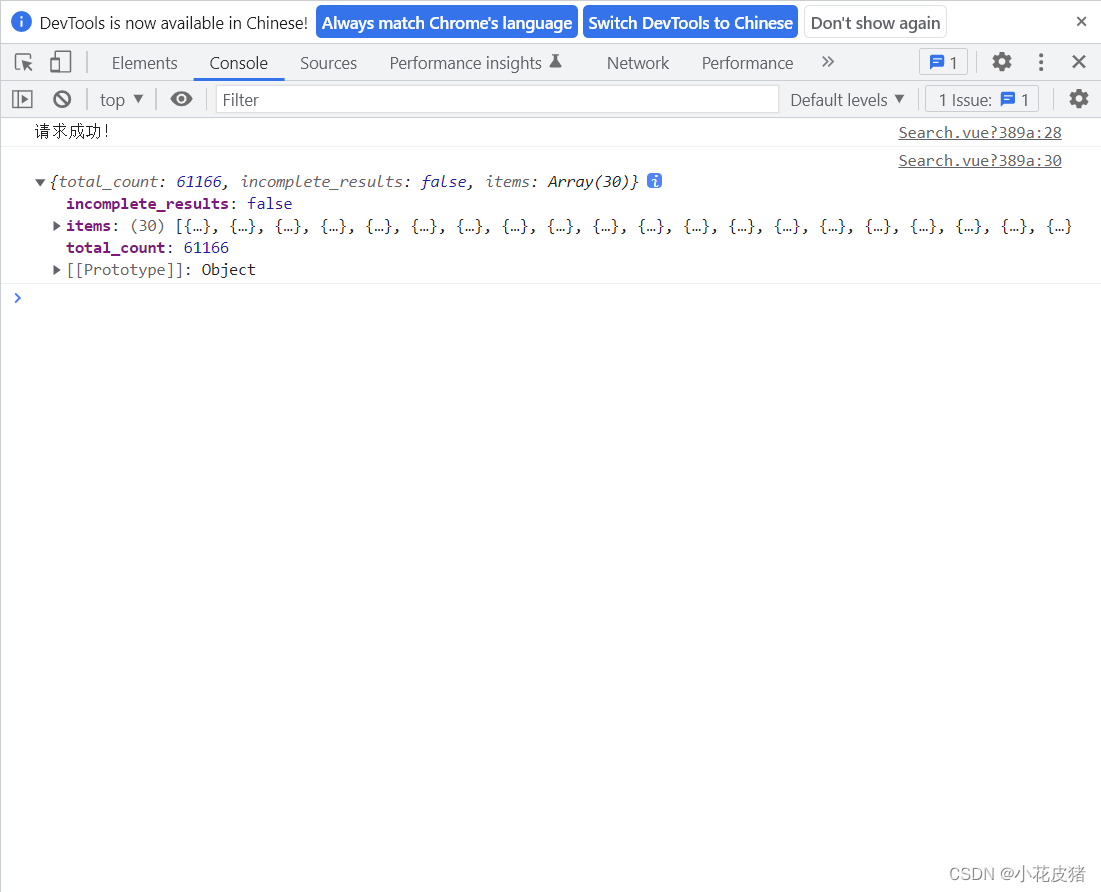Image resolution: width=1101 pixels, height=892 pixels.
Task: Show more tabs with the double chevron
Action: (828, 62)
